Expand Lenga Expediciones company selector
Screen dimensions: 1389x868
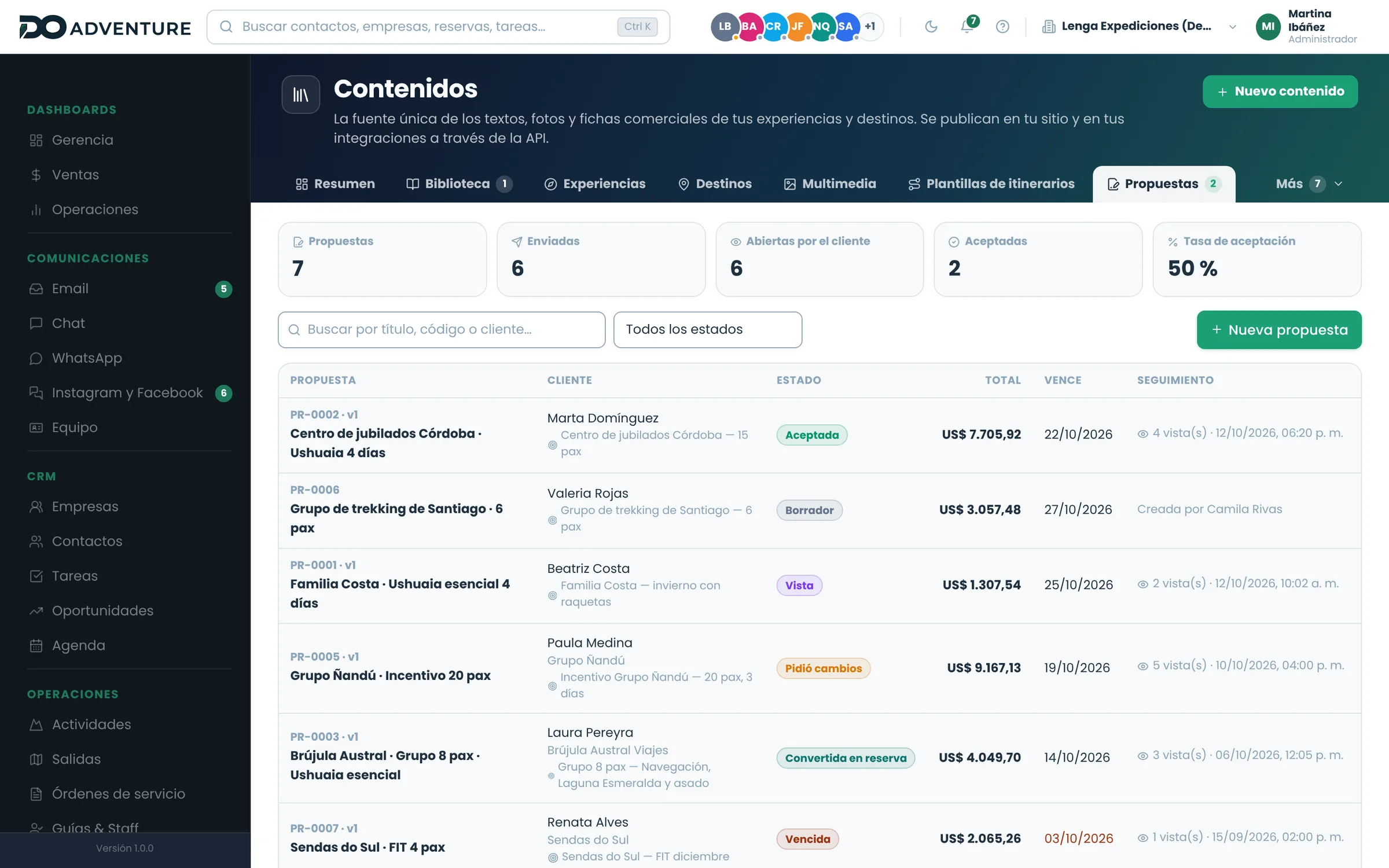(1139, 27)
